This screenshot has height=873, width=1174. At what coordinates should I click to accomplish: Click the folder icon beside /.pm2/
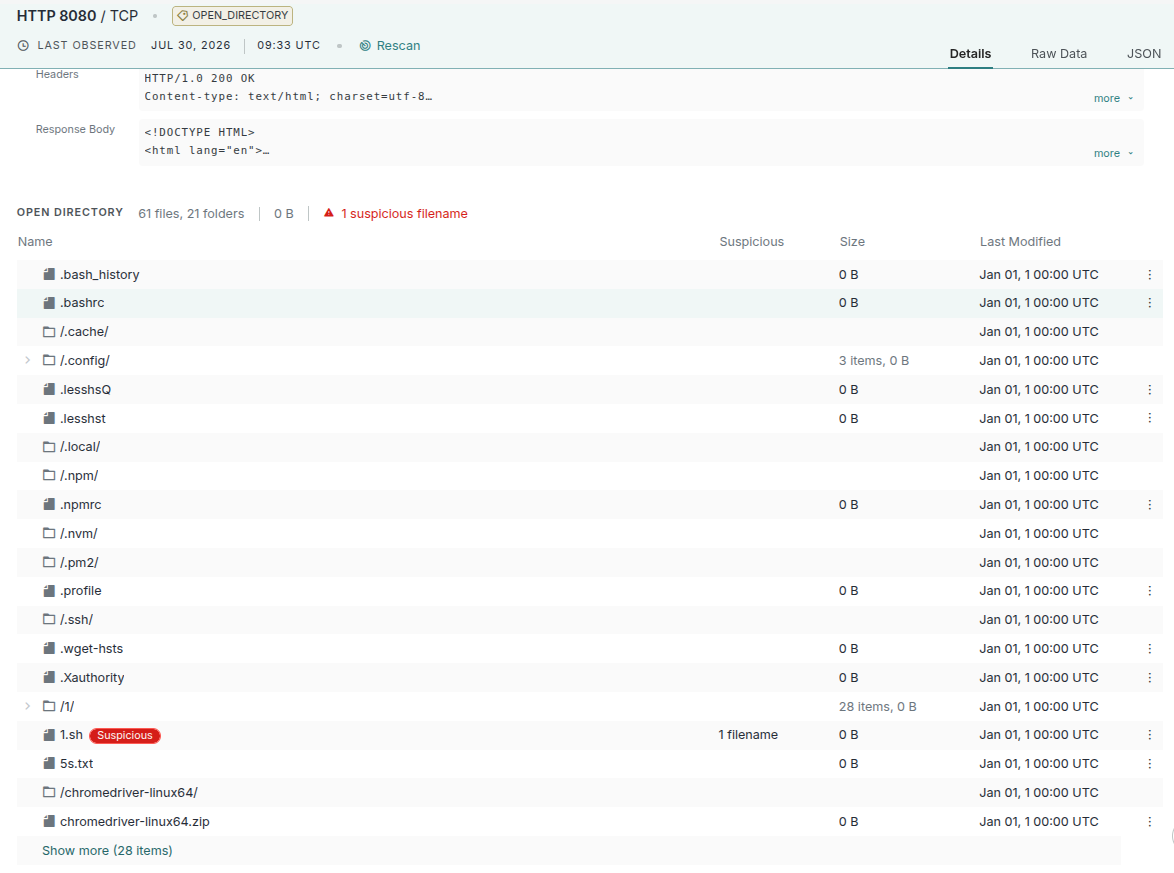[49, 562]
